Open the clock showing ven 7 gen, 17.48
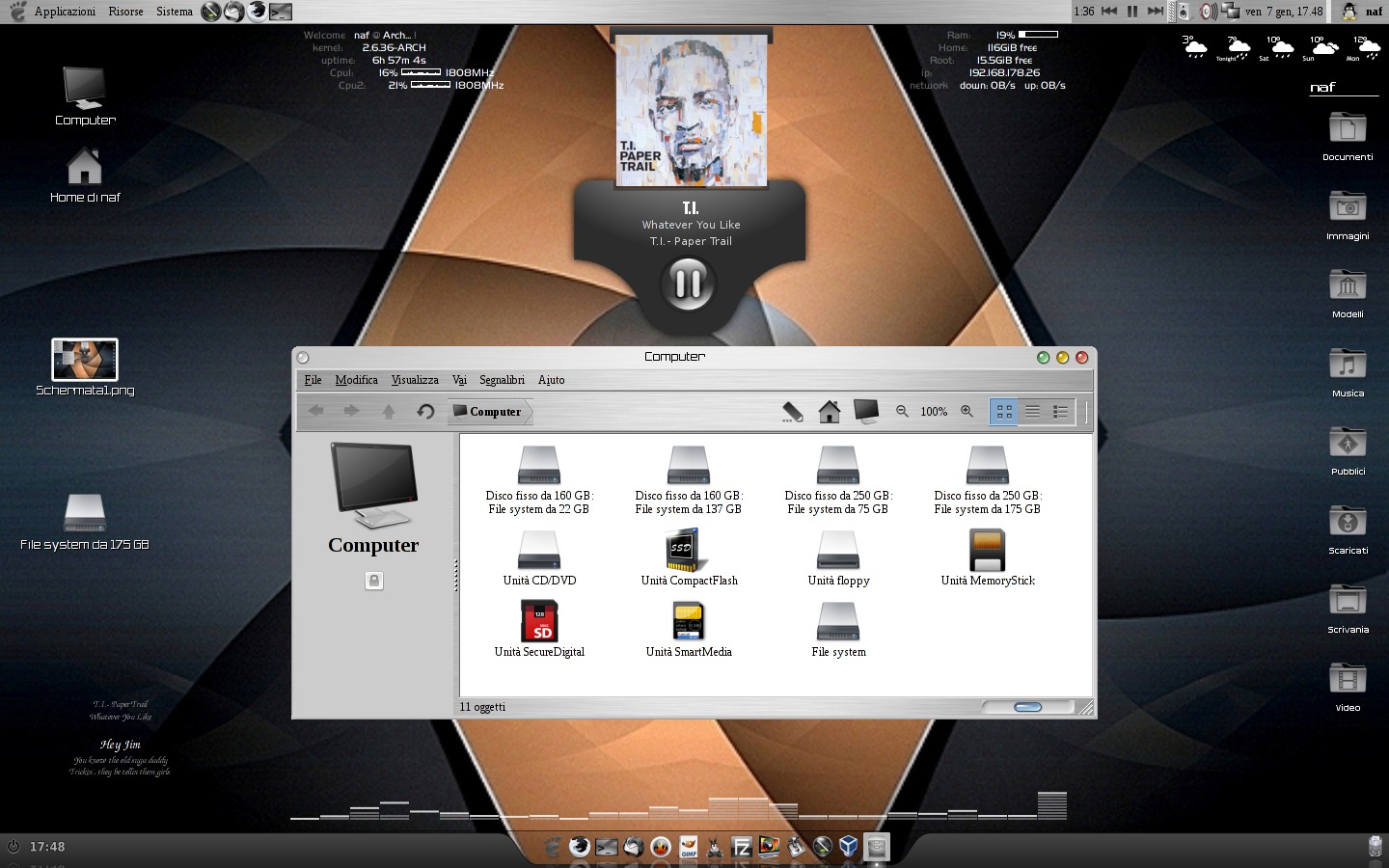The height and width of the screenshot is (868, 1389). tap(1284, 12)
